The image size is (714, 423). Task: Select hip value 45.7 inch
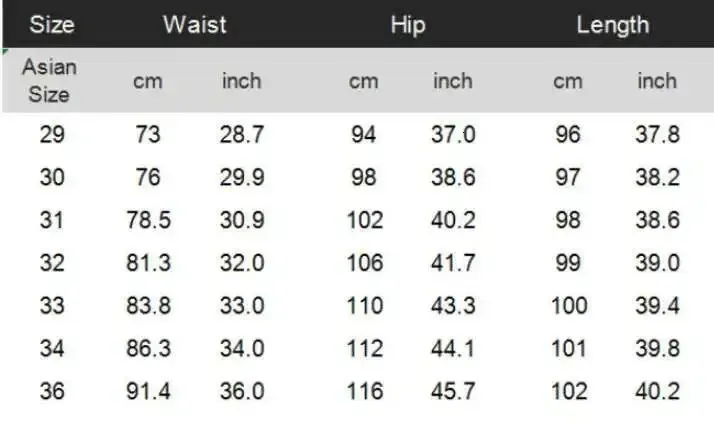[452, 391]
